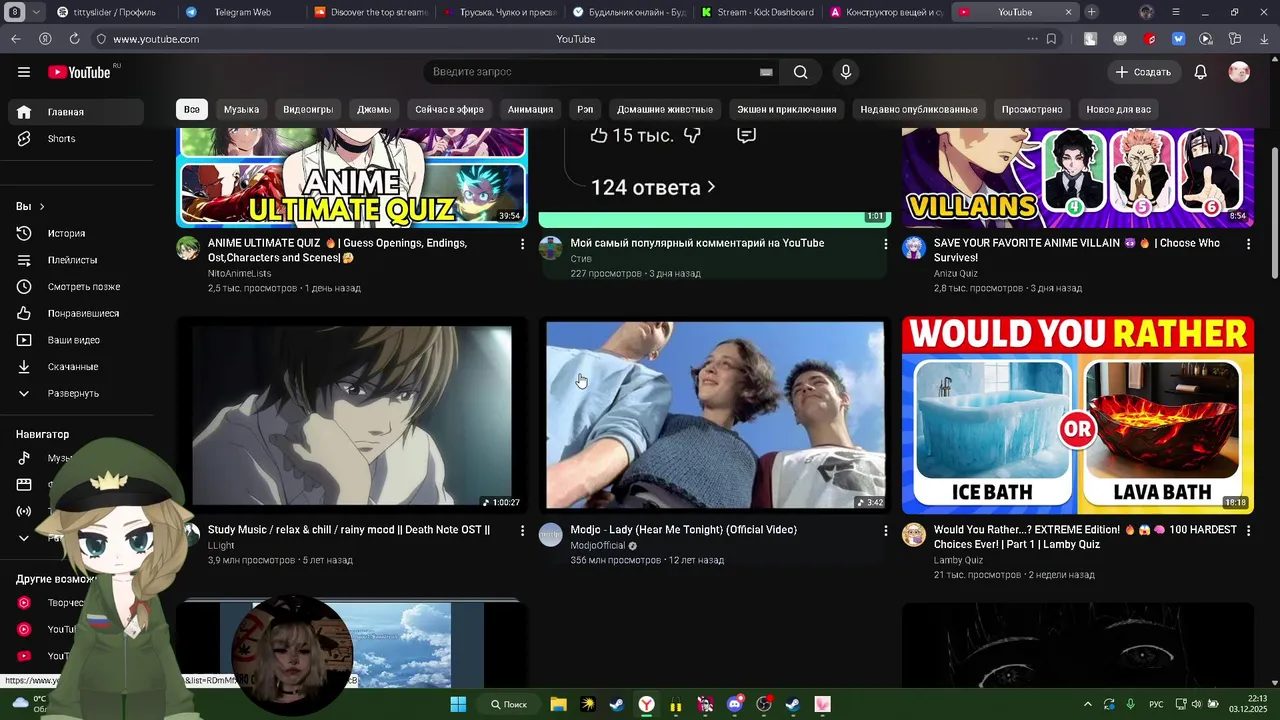
Task: Show hidden system tray icons chevron
Action: coord(1088,704)
